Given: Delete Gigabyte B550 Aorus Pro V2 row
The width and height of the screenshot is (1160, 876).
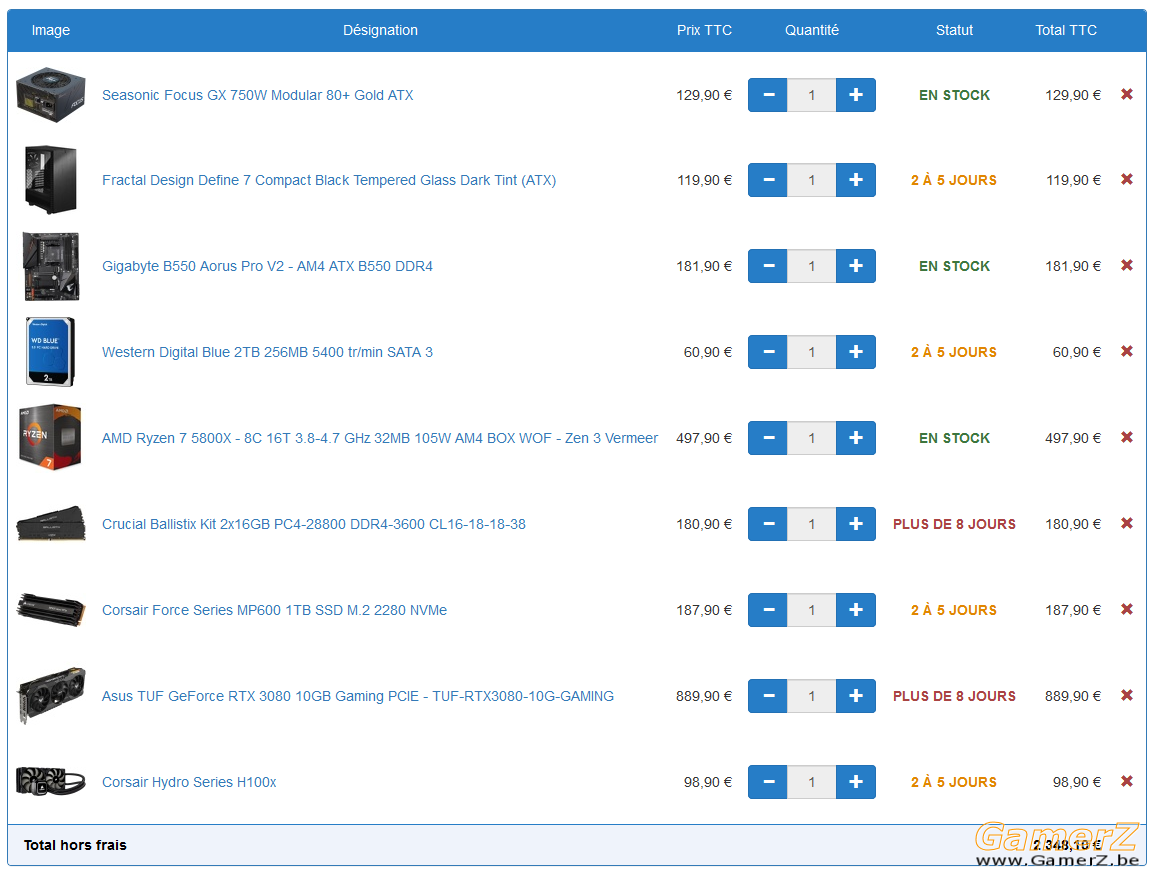Looking at the screenshot, I should [1127, 265].
